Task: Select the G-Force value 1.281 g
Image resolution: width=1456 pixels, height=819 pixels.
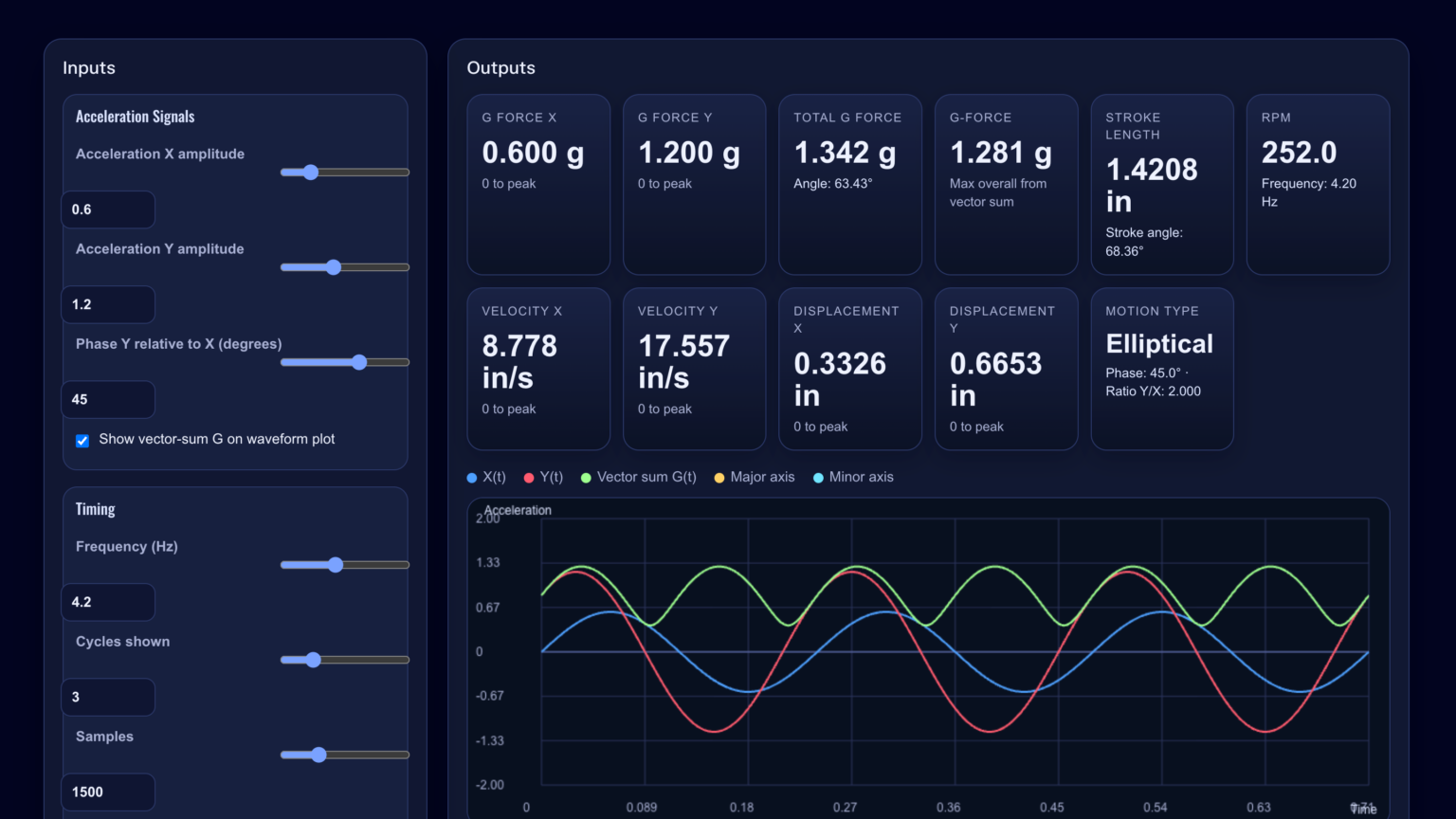Action: [1001, 153]
